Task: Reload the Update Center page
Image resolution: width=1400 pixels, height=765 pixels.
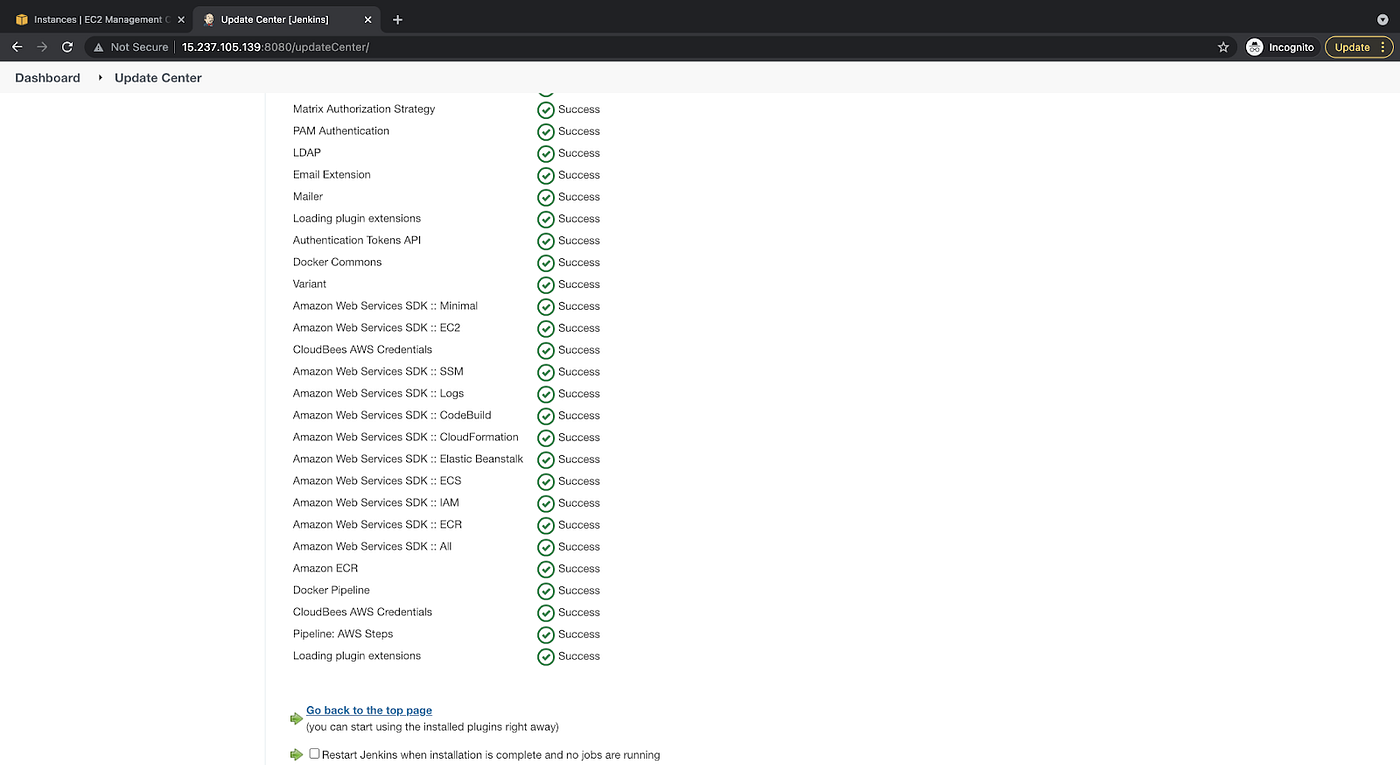Action: pyautogui.click(x=67, y=47)
